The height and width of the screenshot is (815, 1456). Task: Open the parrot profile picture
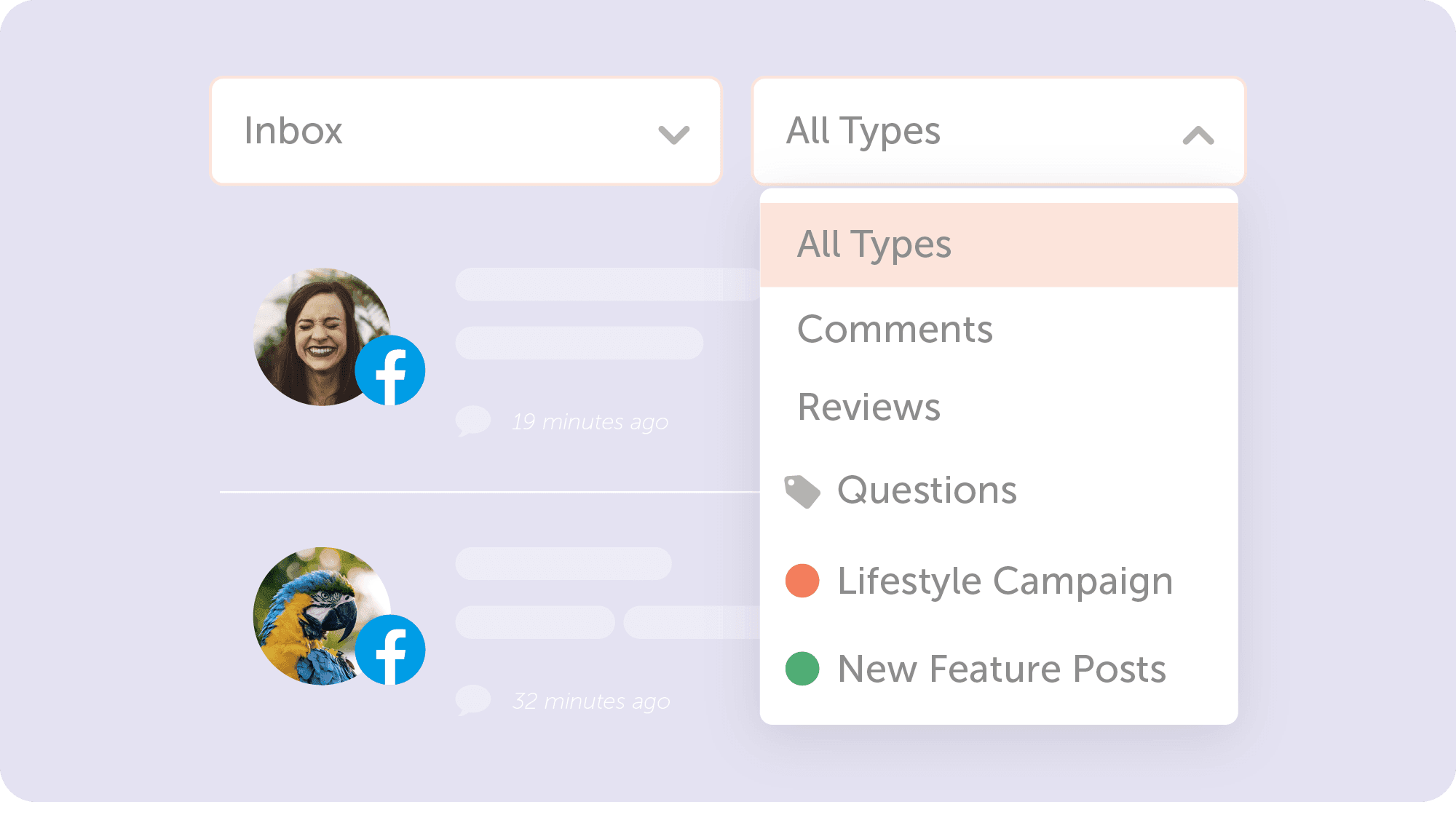point(322,616)
